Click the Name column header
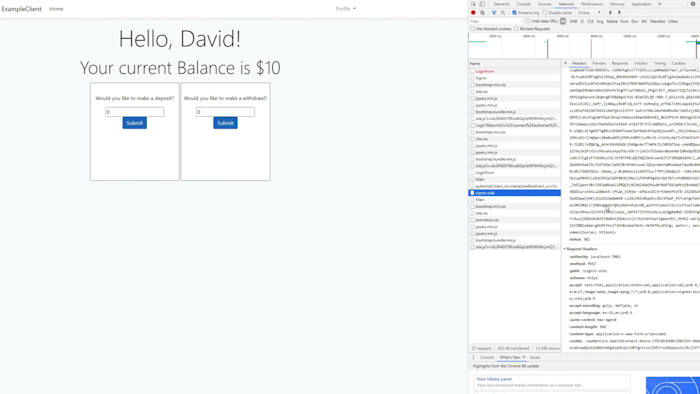 515,63
